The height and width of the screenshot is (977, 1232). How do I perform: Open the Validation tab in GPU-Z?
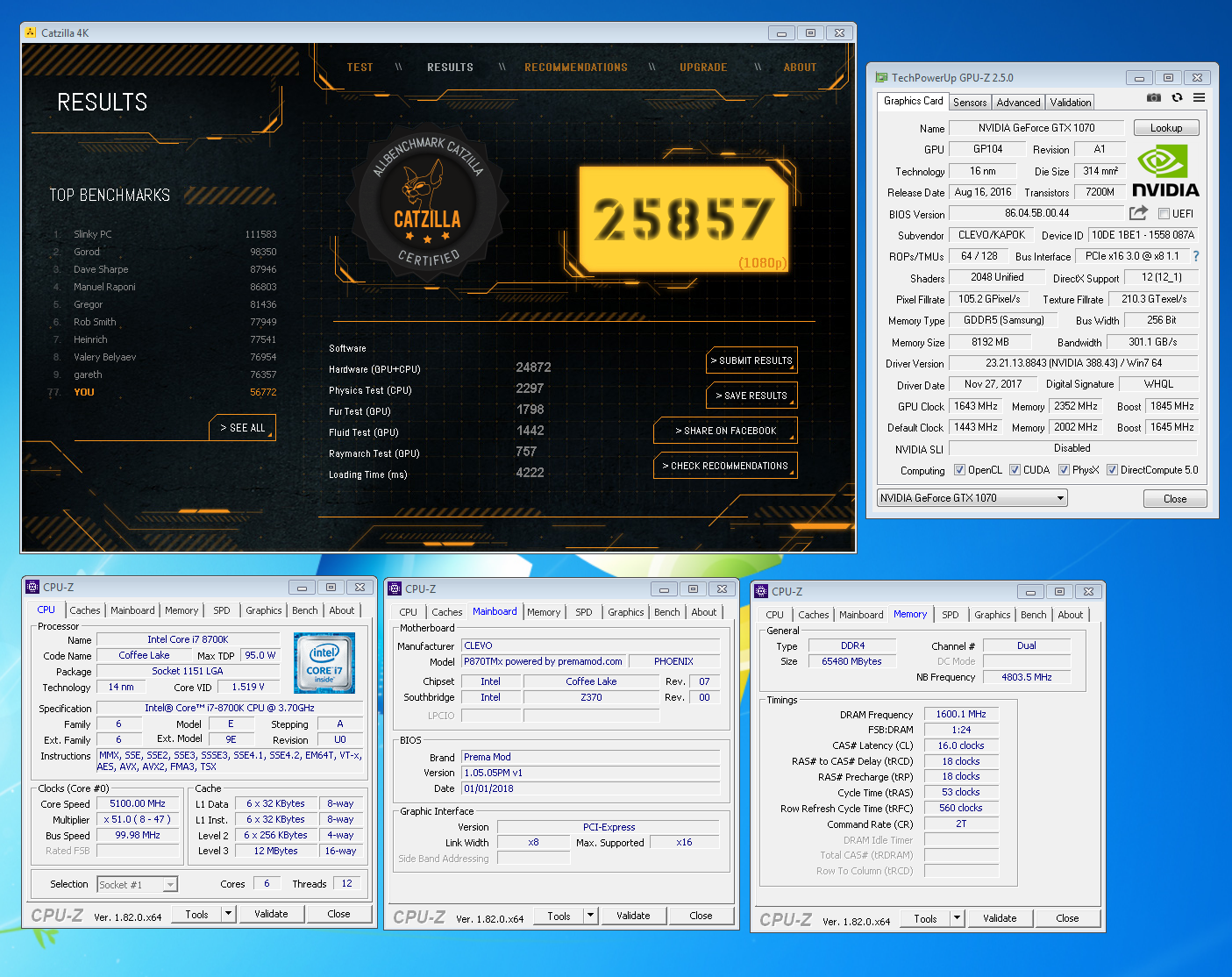pos(1071,103)
